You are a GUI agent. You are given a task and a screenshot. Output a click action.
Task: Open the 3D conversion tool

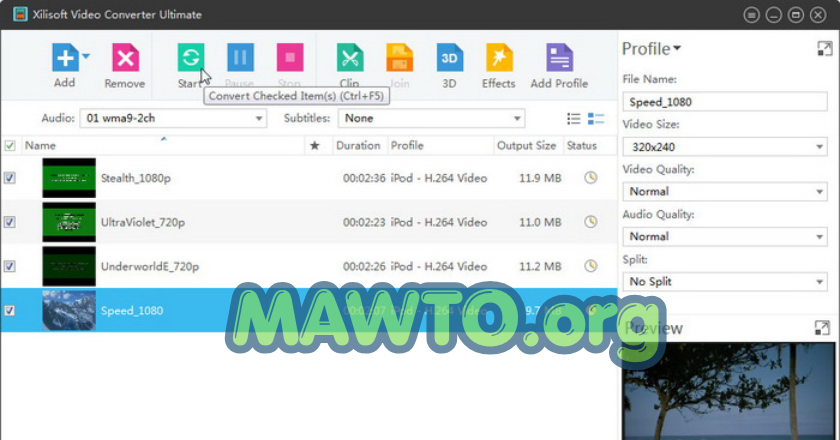pos(449,57)
